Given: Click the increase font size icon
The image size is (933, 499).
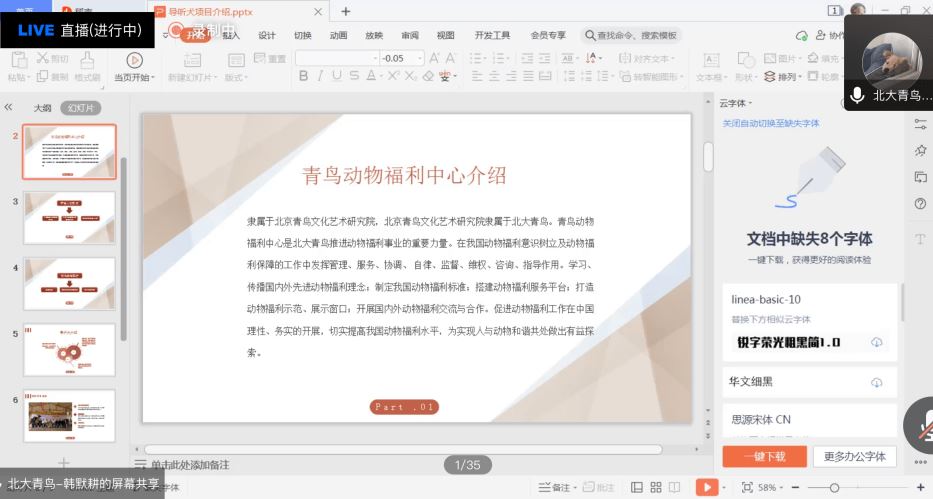Looking at the screenshot, I should [434, 58].
